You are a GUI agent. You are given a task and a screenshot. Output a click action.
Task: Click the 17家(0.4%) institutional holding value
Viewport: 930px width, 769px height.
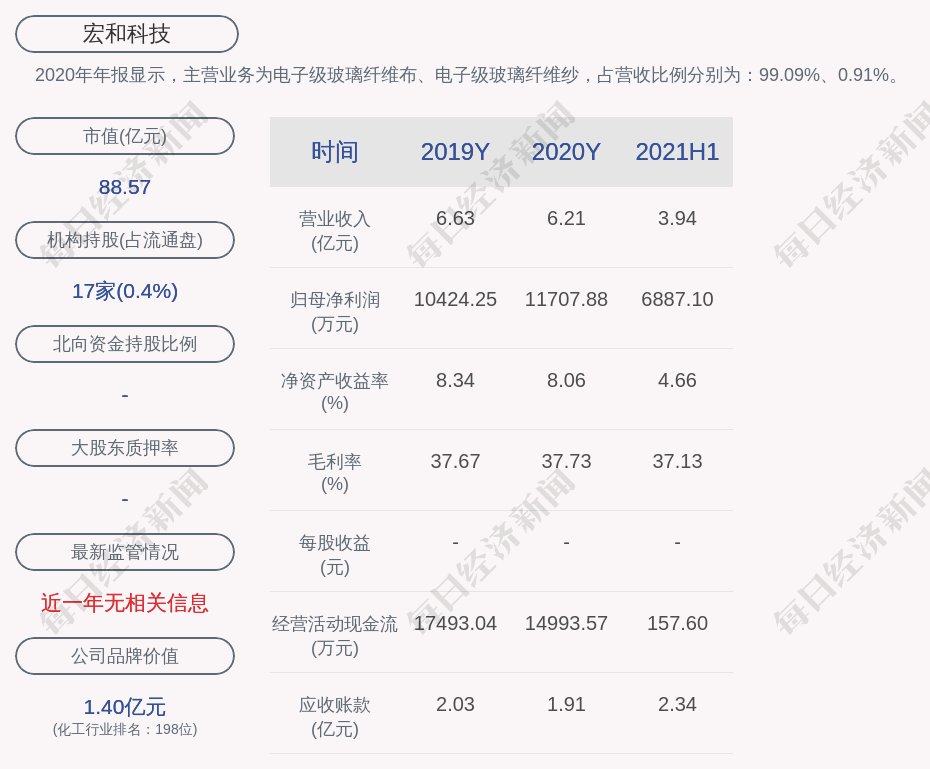(125, 291)
